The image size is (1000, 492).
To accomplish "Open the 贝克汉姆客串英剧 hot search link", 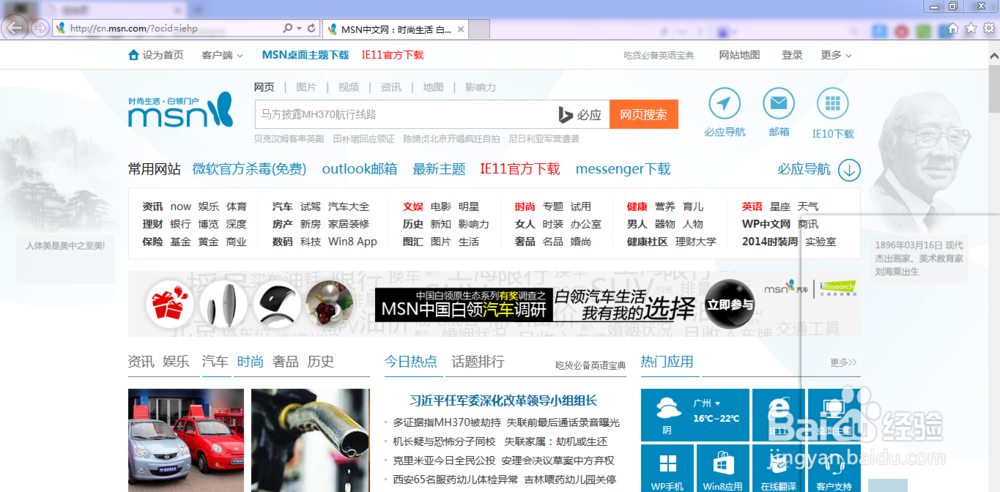I will 289,138.
